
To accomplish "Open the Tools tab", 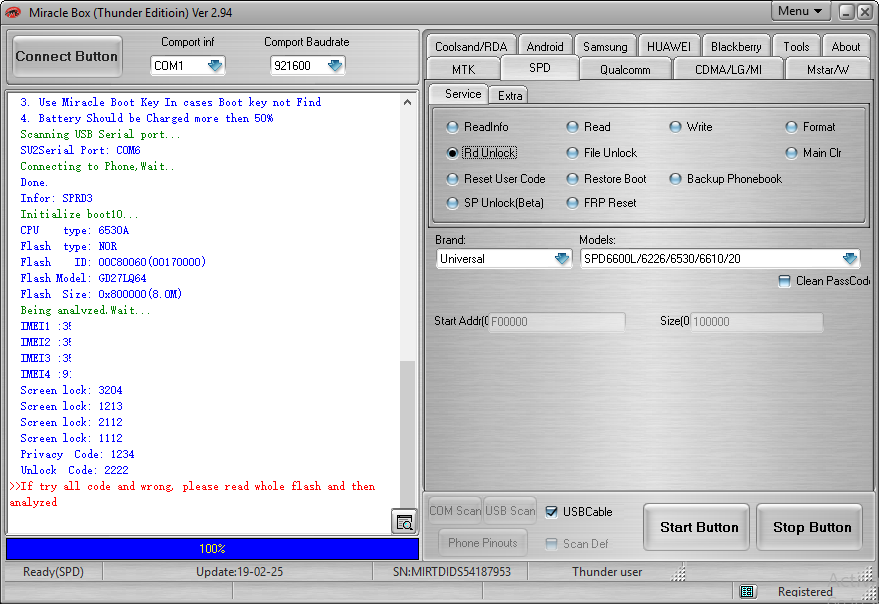I will click(x=797, y=47).
